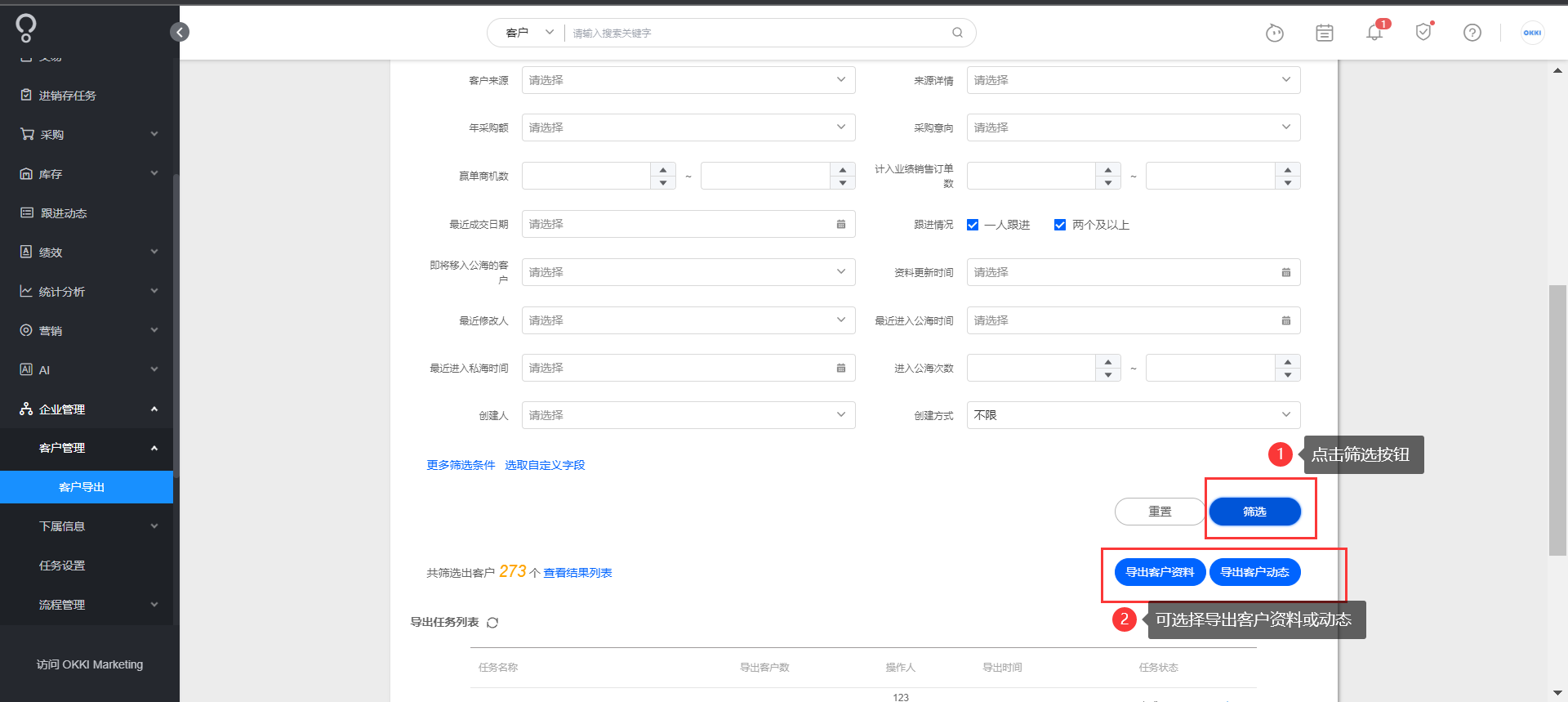
Task: Expand the 营销 sidebar menu
Action: 87,331
